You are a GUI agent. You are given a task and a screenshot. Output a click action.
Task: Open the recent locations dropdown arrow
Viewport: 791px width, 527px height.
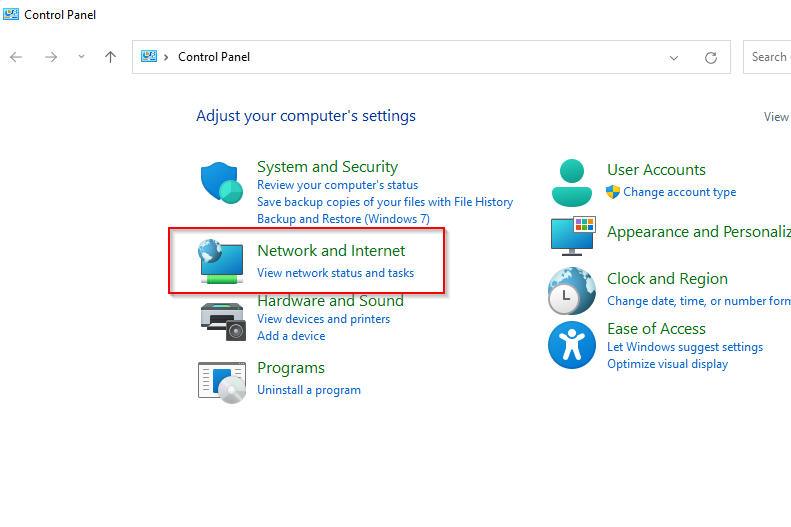[81, 57]
